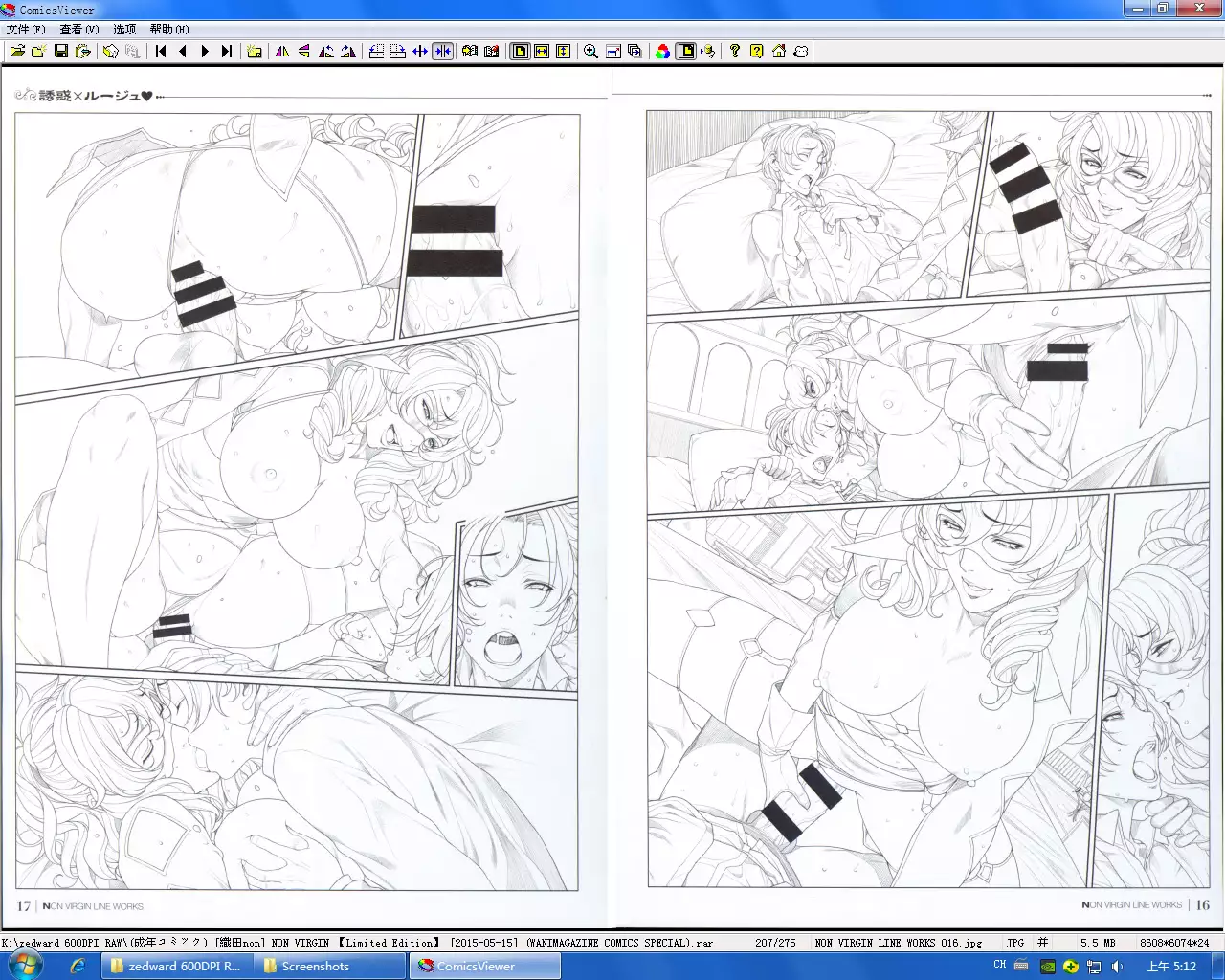Go to the previous page arrow
The image size is (1225, 980).
coord(183,52)
